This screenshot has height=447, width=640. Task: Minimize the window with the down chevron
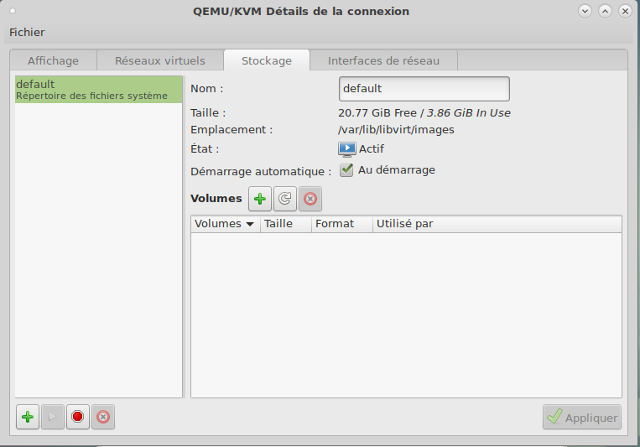point(585,11)
